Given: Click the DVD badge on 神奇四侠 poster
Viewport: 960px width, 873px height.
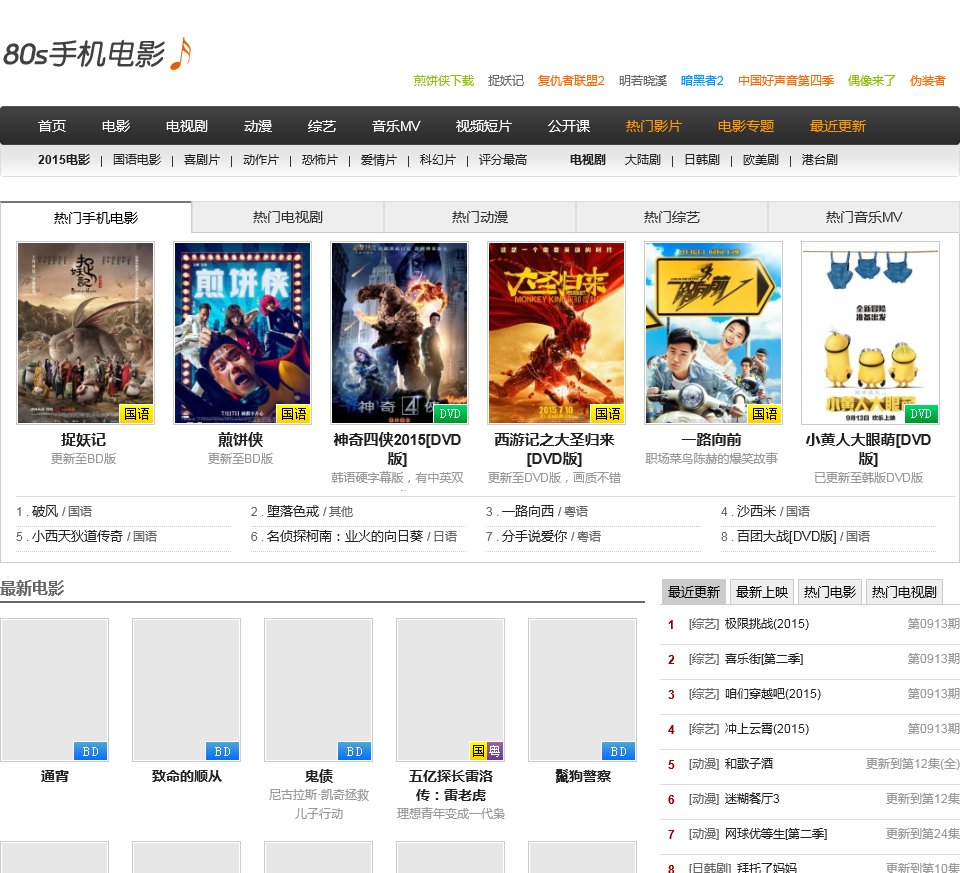Looking at the screenshot, I should pos(450,414).
